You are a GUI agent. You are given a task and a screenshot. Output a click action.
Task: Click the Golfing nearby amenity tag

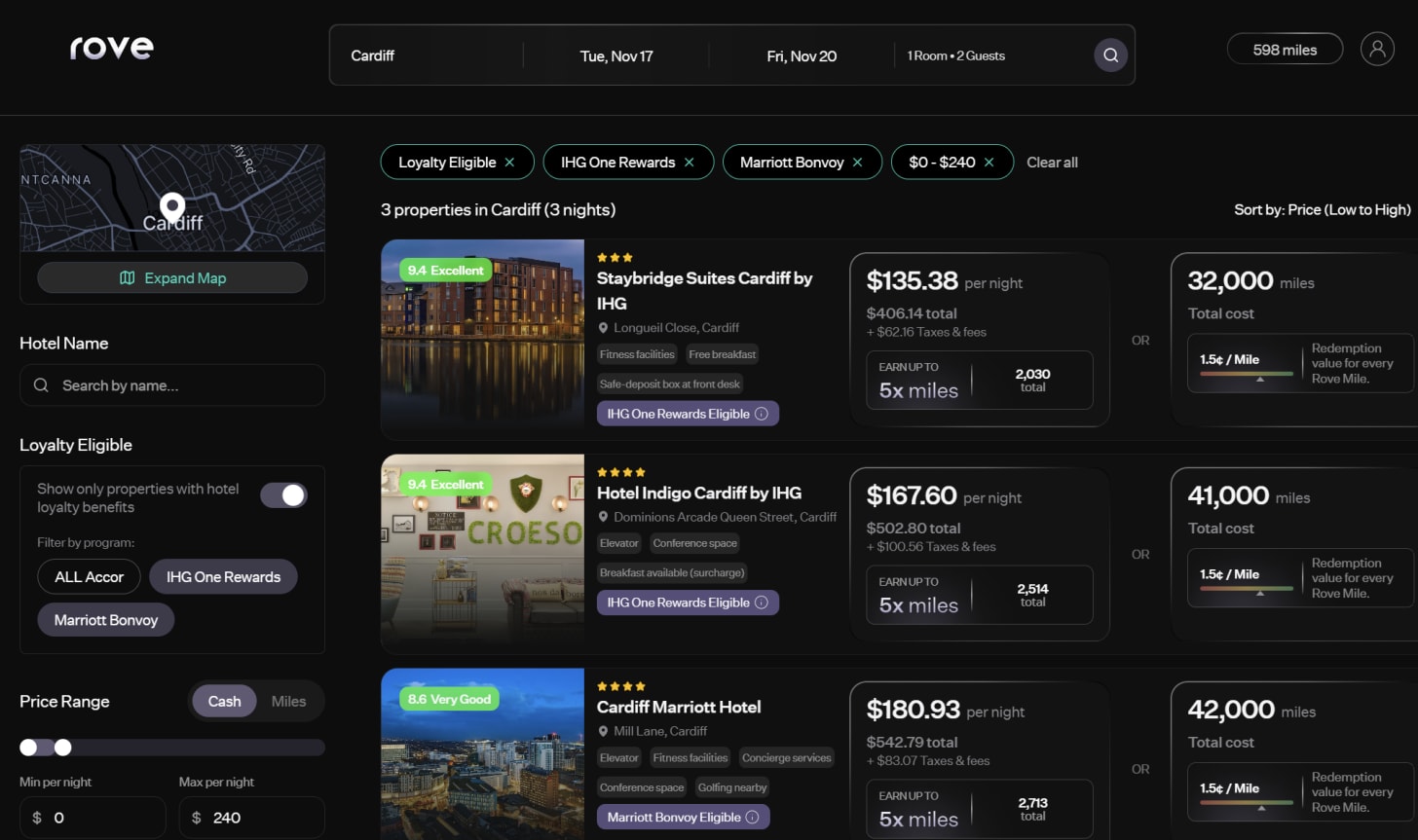(732, 787)
